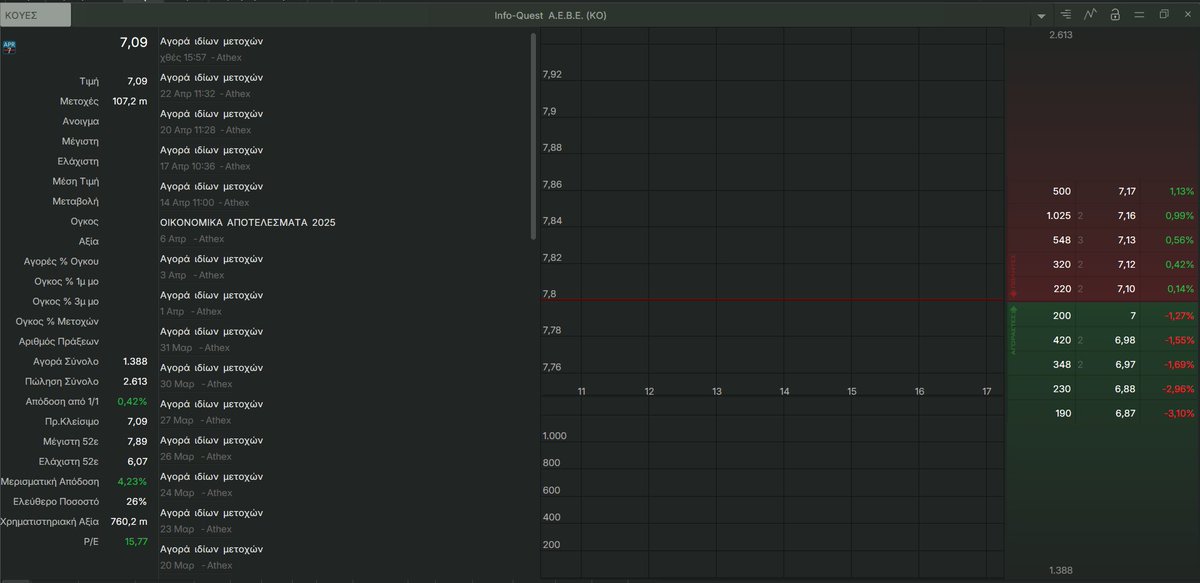The width and height of the screenshot is (1200, 583).
Task: Select the zigzag line chart icon in toolbar
Action: pyautogui.click(x=1090, y=14)
